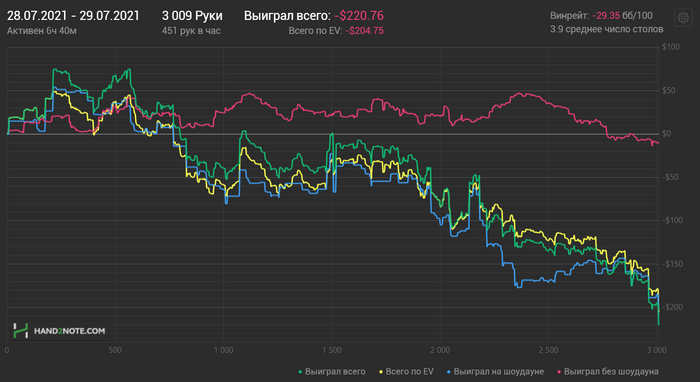Click the 1 500 hands x-axis marker
Screen dimensions: 700x382
click(x=332, y=350)
